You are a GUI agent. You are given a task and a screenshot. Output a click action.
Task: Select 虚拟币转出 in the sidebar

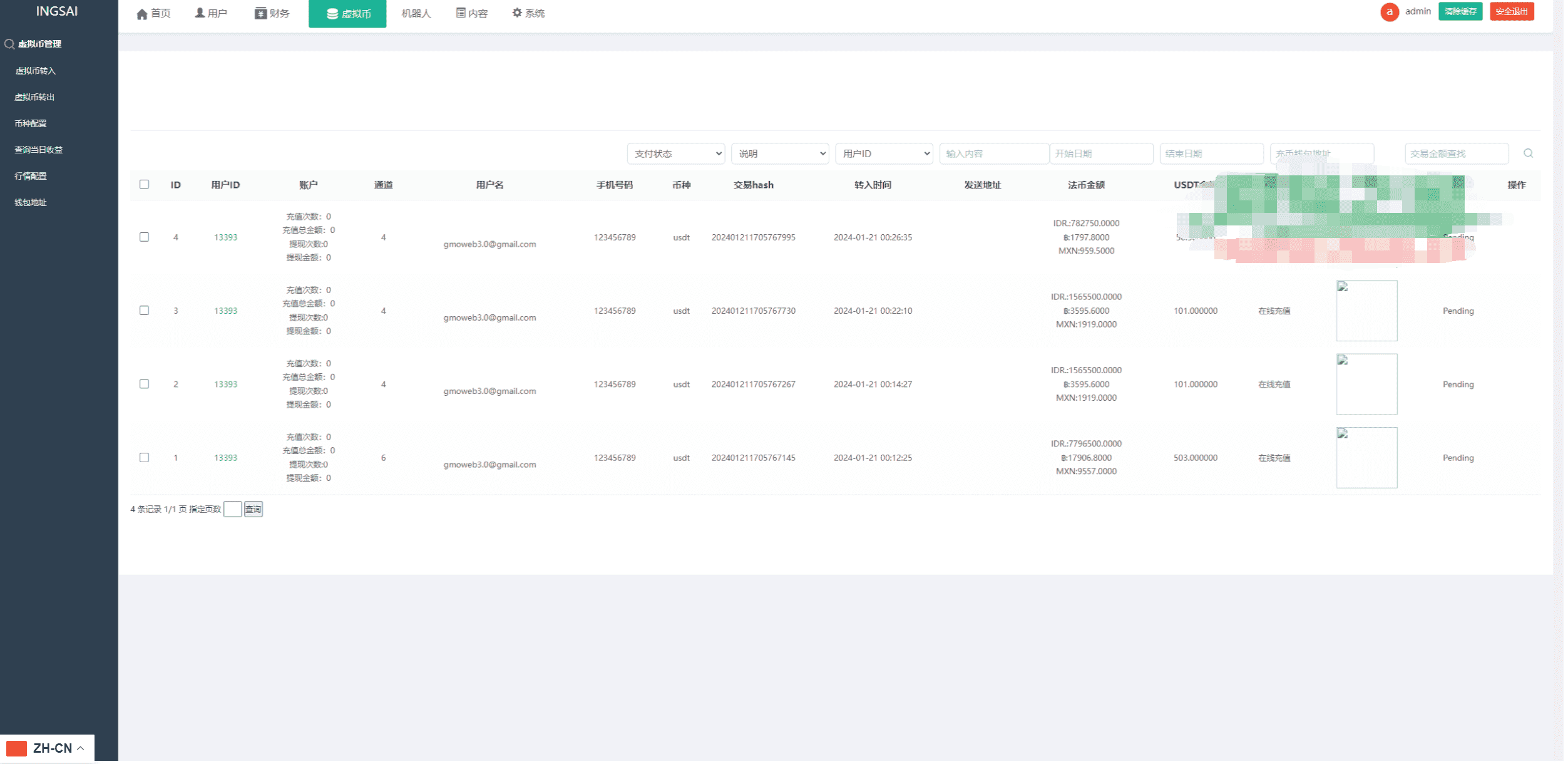(34, 97)
